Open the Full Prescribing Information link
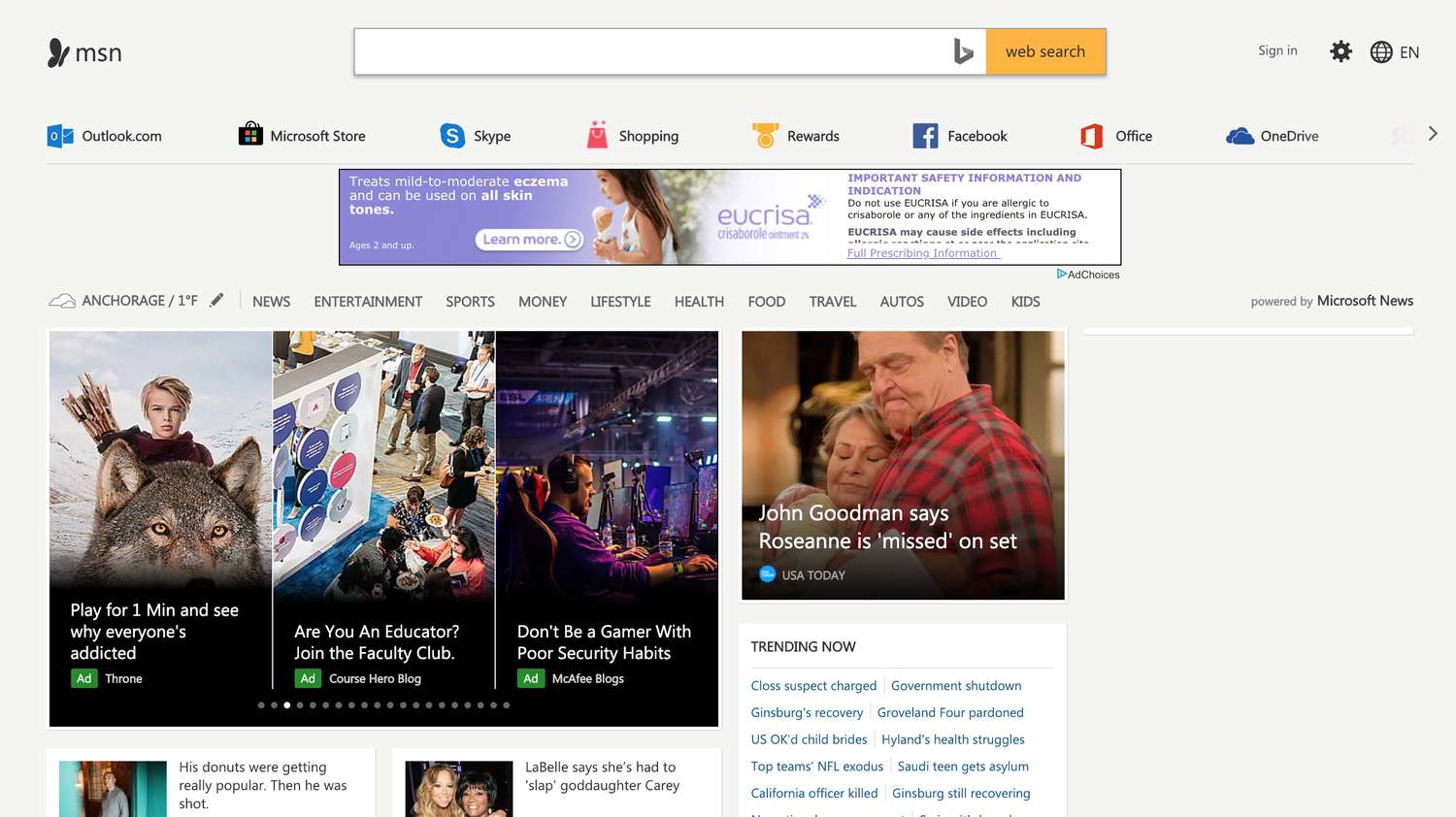This screenshot has height=817, width=1456. point(923,253)
